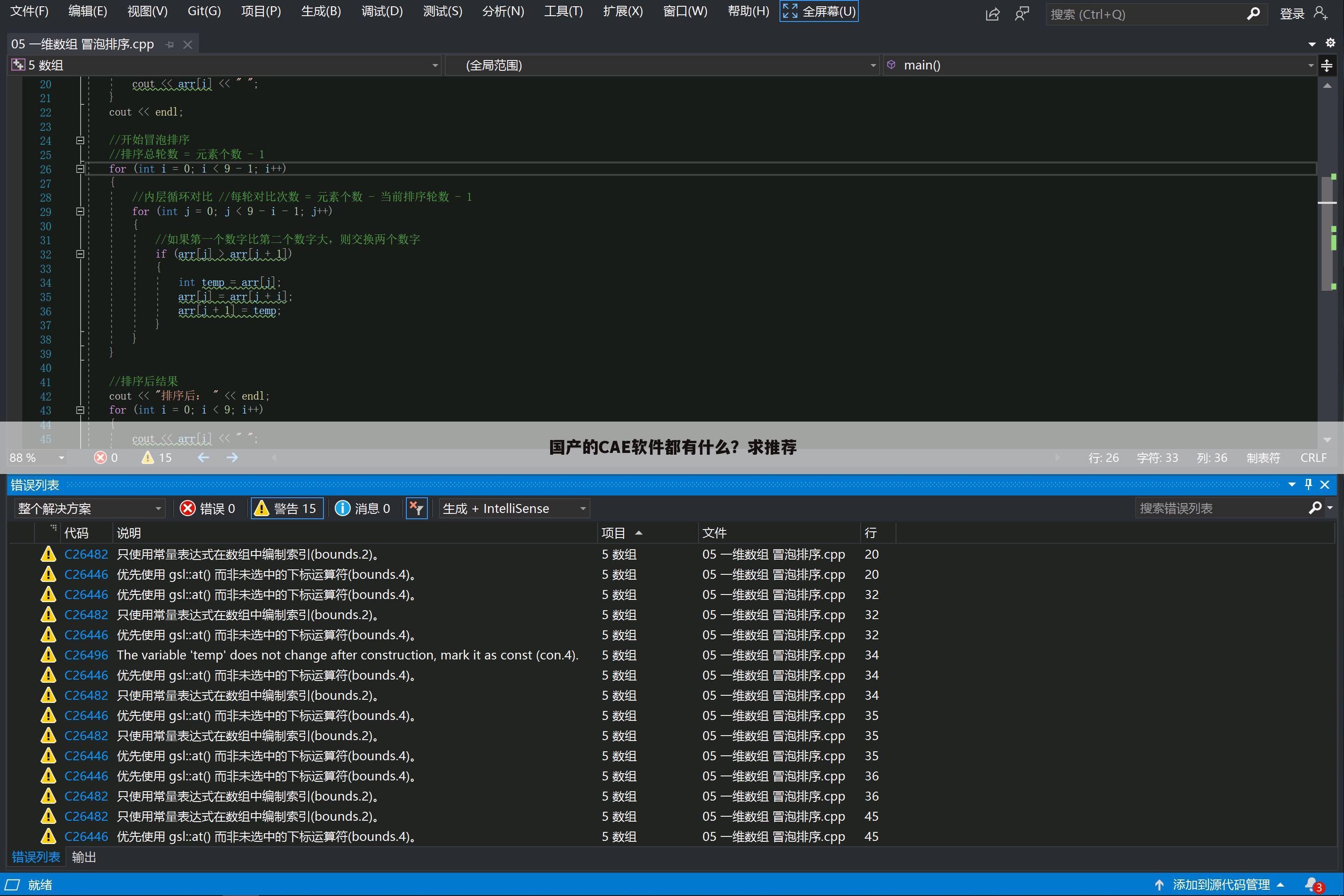Open the 生成 + IntelliSense source dropdown
1344x896 pixels.
pyautogui.click(x=583, y=508)
